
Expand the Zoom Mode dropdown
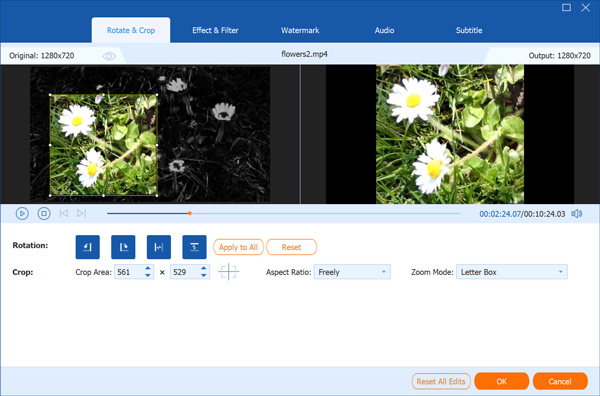pos(512,272)
